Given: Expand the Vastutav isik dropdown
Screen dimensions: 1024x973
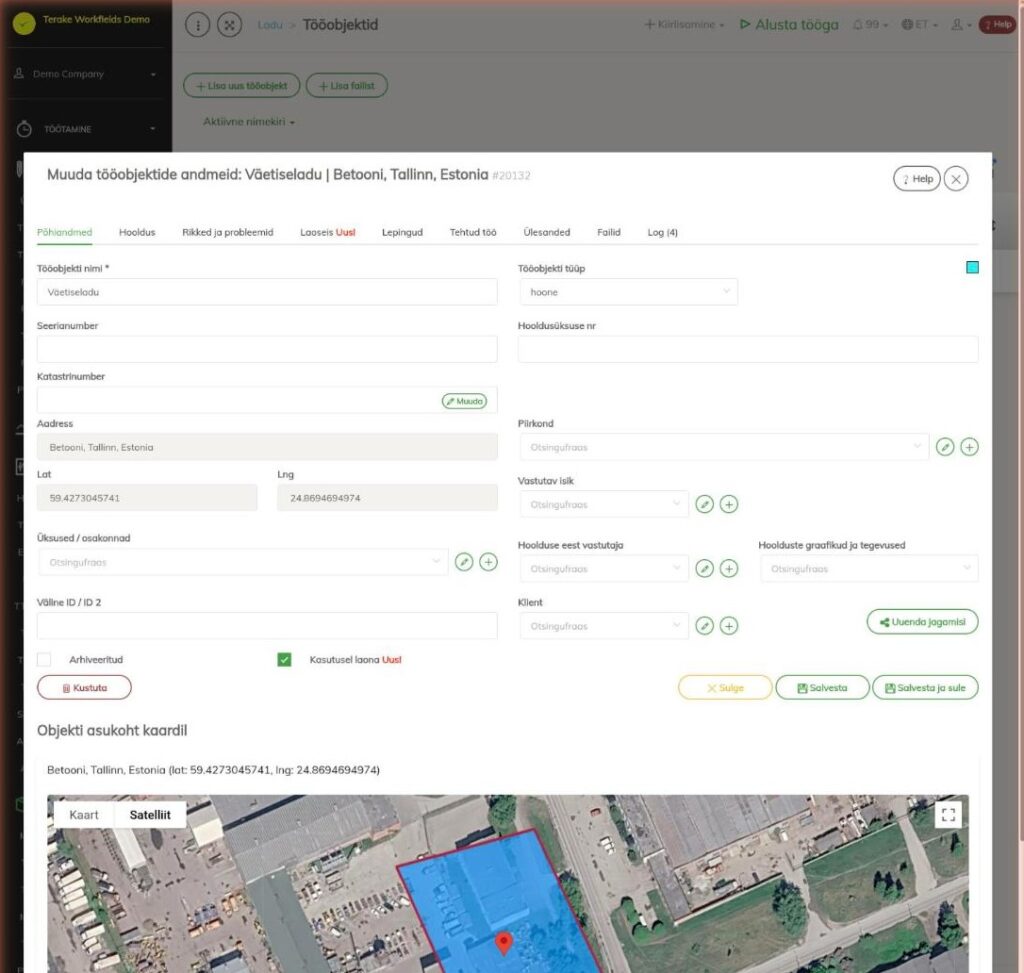Looking at the screenshot, I should [604, 505].
